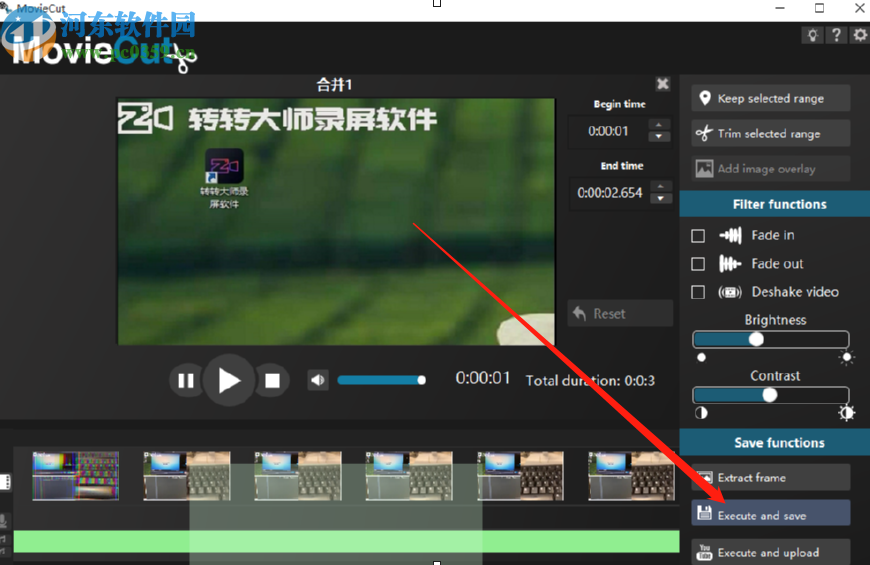Click Execute and upload button
The width and height of the screenshot is (870, 565).
click(x=771, y=552)
